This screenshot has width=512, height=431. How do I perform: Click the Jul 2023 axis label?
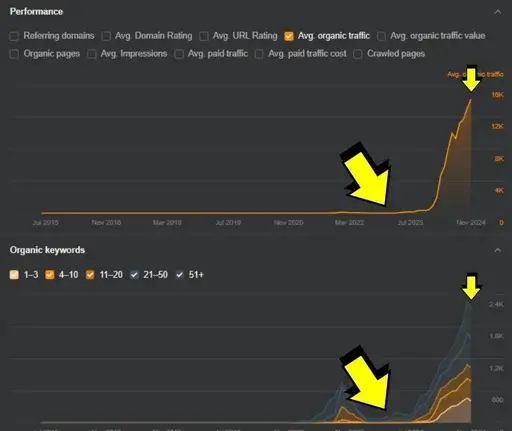(x=410, y=223)
